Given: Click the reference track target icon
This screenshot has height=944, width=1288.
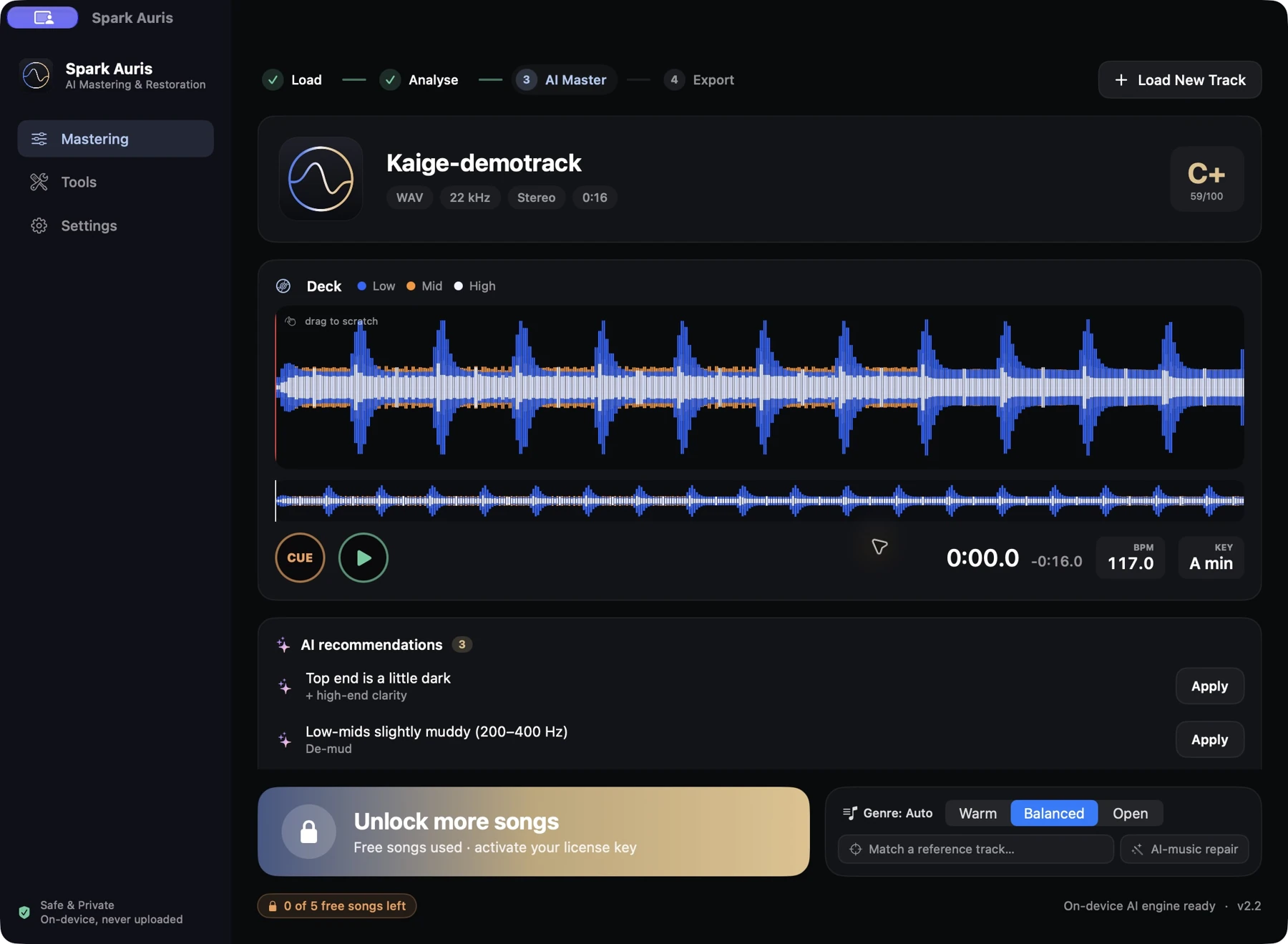Looking at the screenshot, I should pos(855,850).
